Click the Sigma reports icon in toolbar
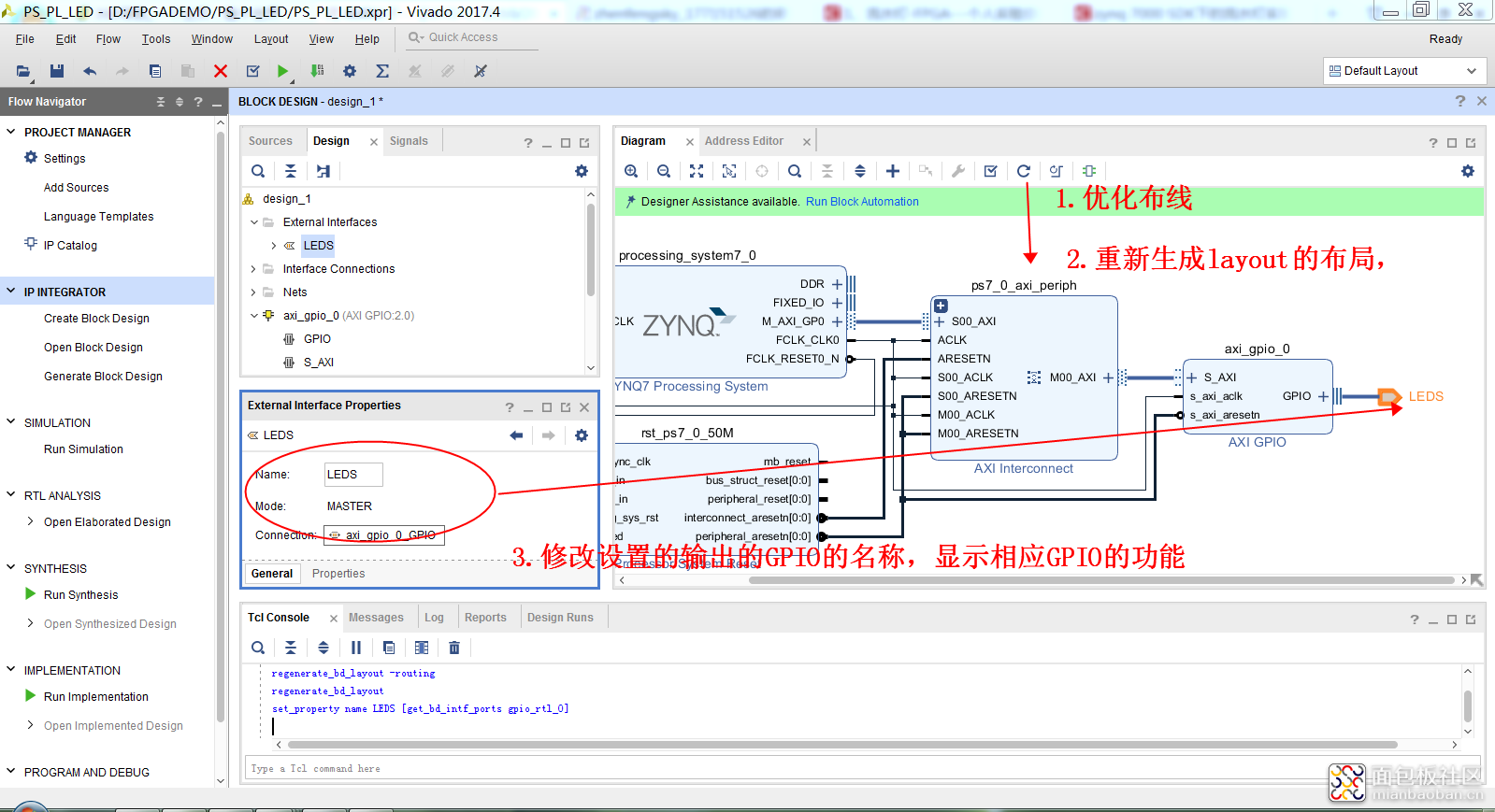Viewport: 1495px width, 812px height. pyautogui.click(x=382, y=71)
